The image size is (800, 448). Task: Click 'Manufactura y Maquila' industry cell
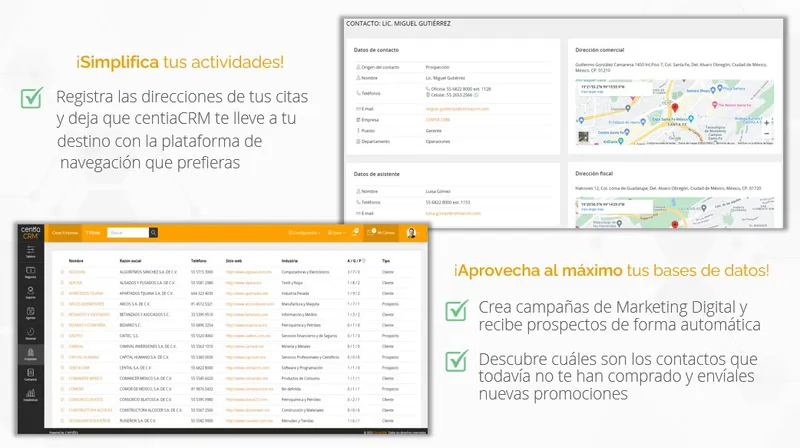click(x=300, y=304)
